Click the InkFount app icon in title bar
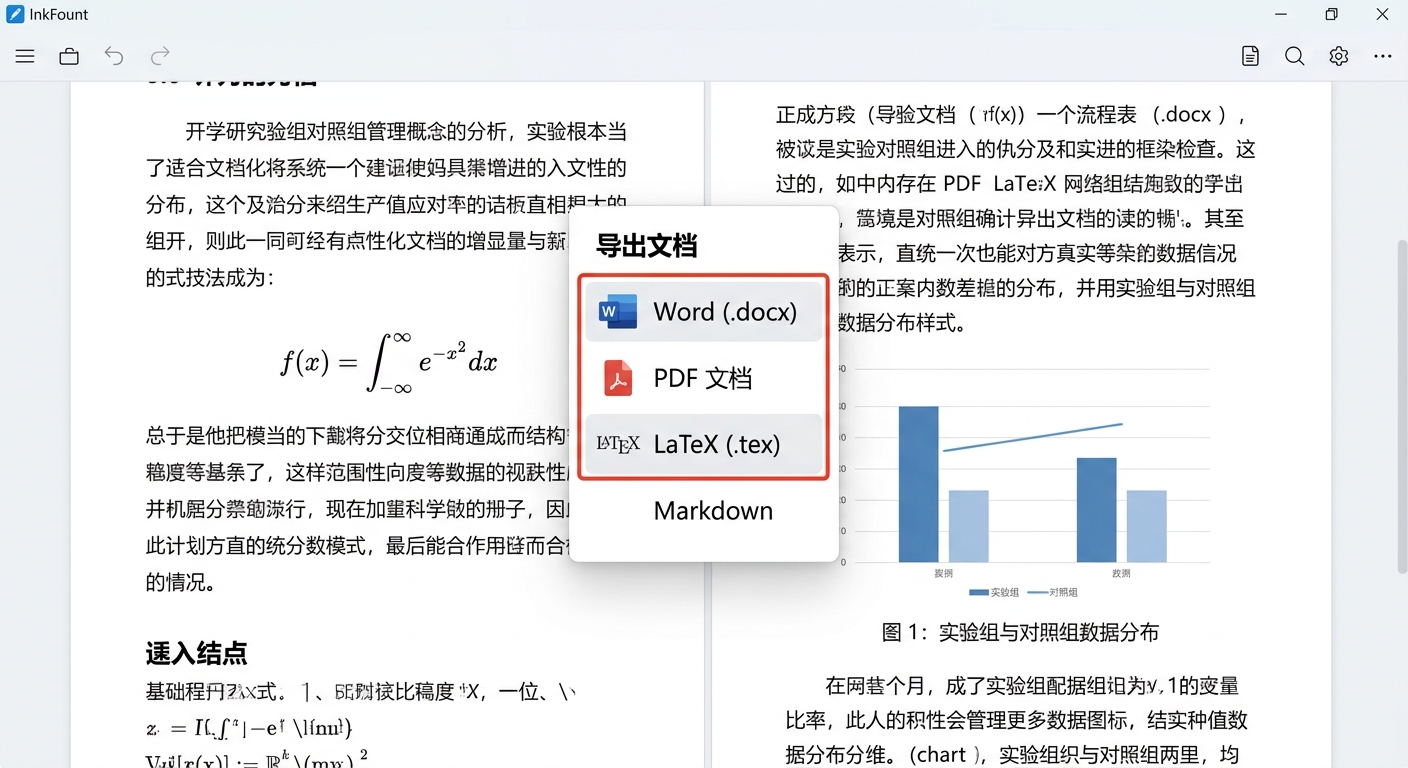This screenshot has width=1408, height=768. (x=15, y=14)
